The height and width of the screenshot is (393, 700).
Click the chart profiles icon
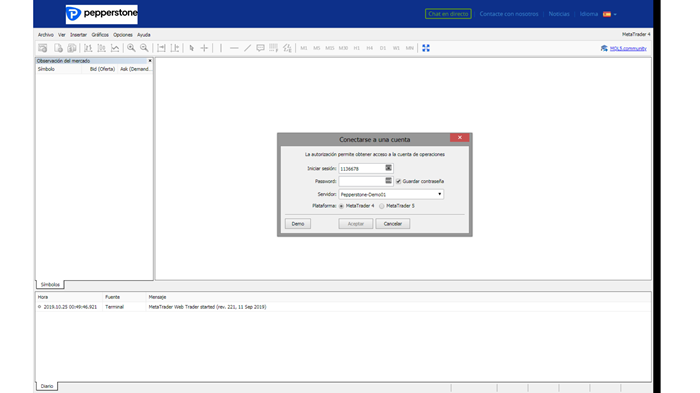(71, 48)
